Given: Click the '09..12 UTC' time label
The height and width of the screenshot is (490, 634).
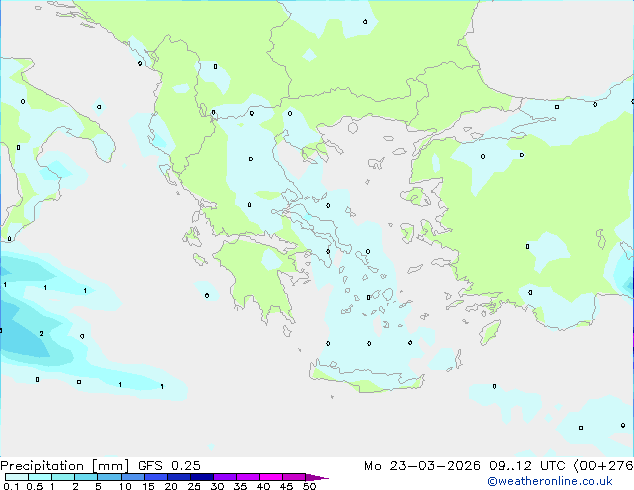Looking at the screenshot, I should coord(527,466).
